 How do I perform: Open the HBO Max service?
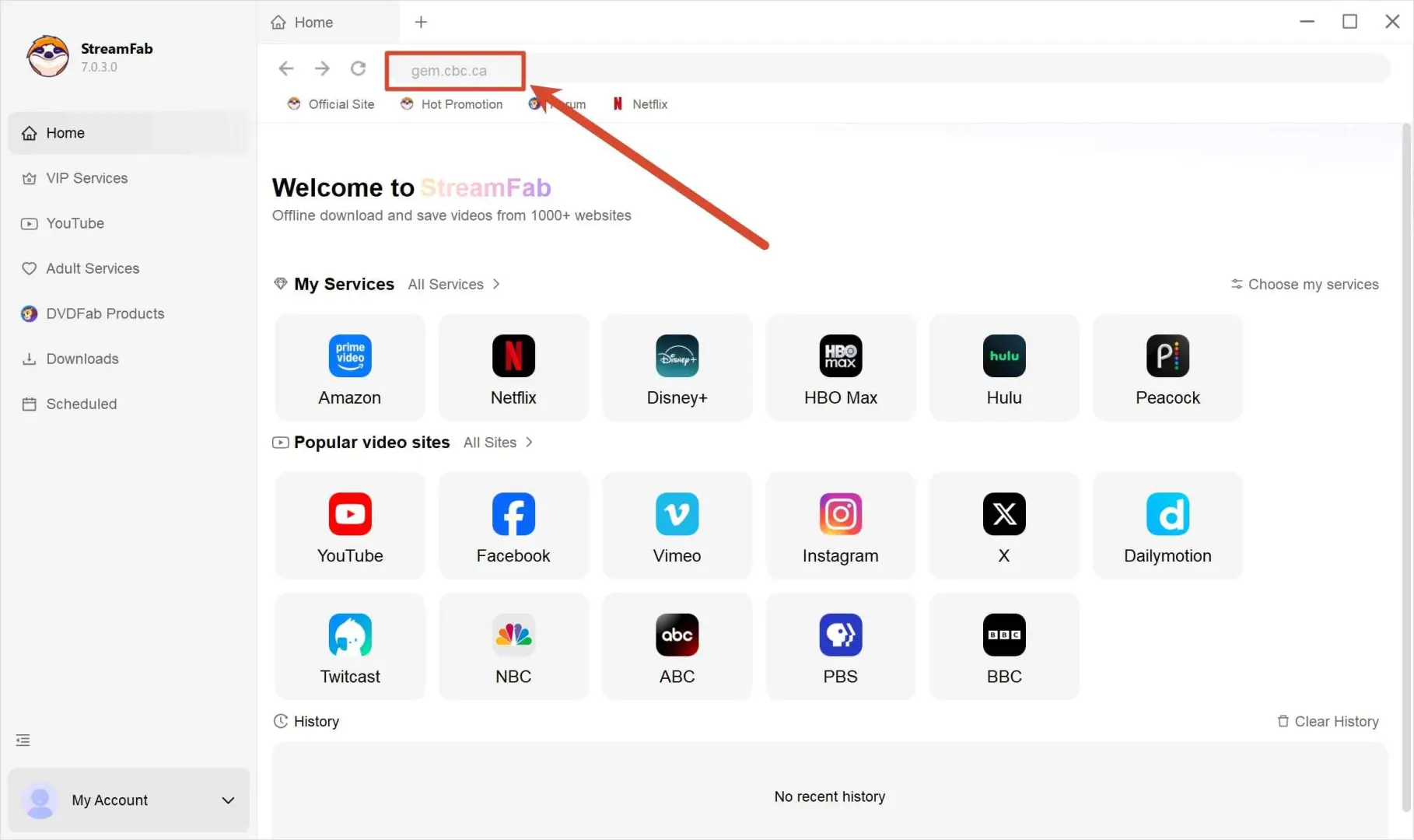click(840, 368)
